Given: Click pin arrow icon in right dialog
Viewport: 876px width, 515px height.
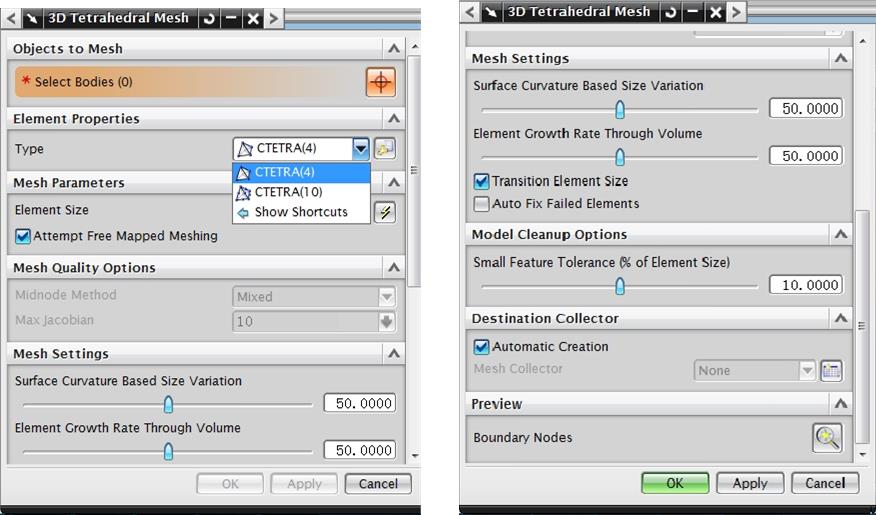Looking at the screenshot, I should click(x=491, y=12).
